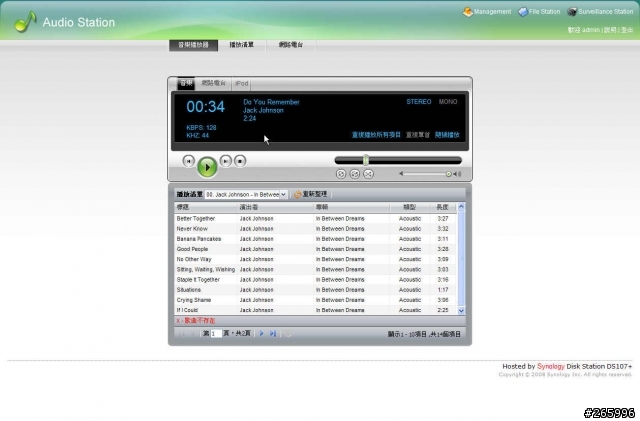Image resolution: width=640 pixels, height=421 pixels.
Task: Click the 3:27 length of Better Together
Action: 443,219
